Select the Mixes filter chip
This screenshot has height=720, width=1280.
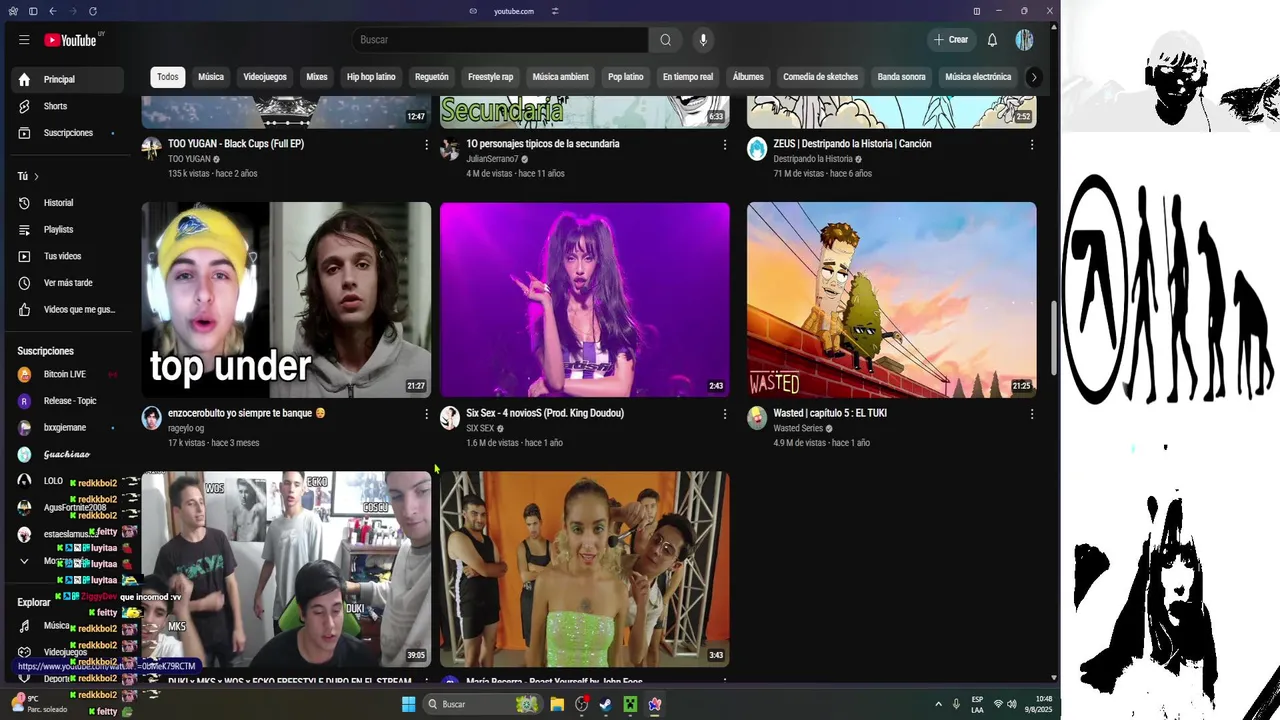point(317,77)
